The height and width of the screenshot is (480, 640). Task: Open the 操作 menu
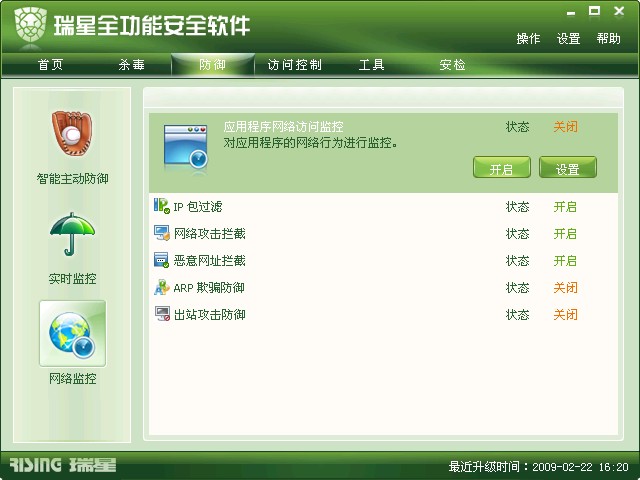click(528, 39)
